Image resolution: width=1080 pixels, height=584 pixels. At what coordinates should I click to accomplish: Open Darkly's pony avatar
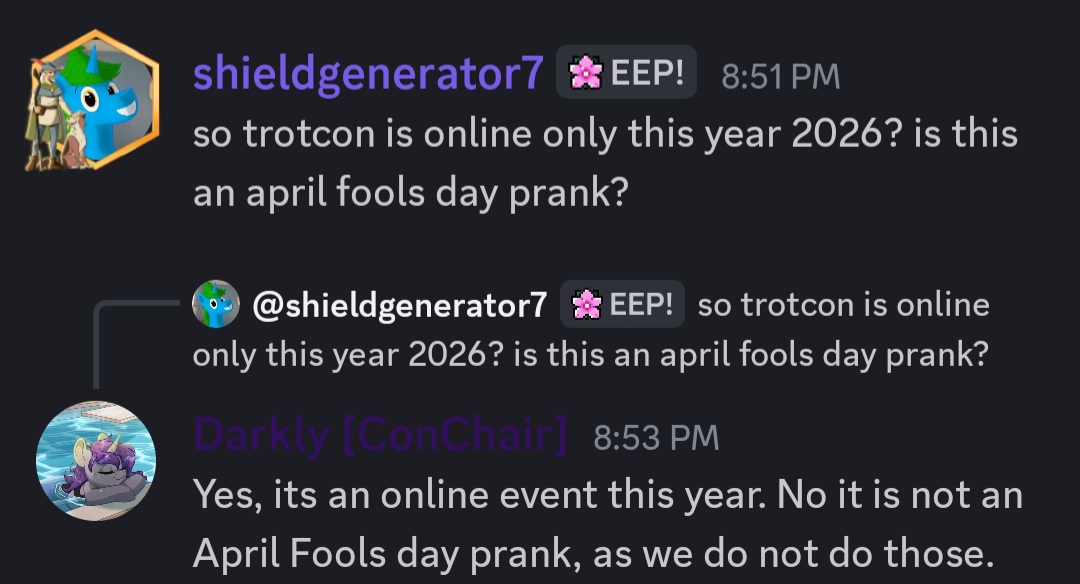[96, 462]
